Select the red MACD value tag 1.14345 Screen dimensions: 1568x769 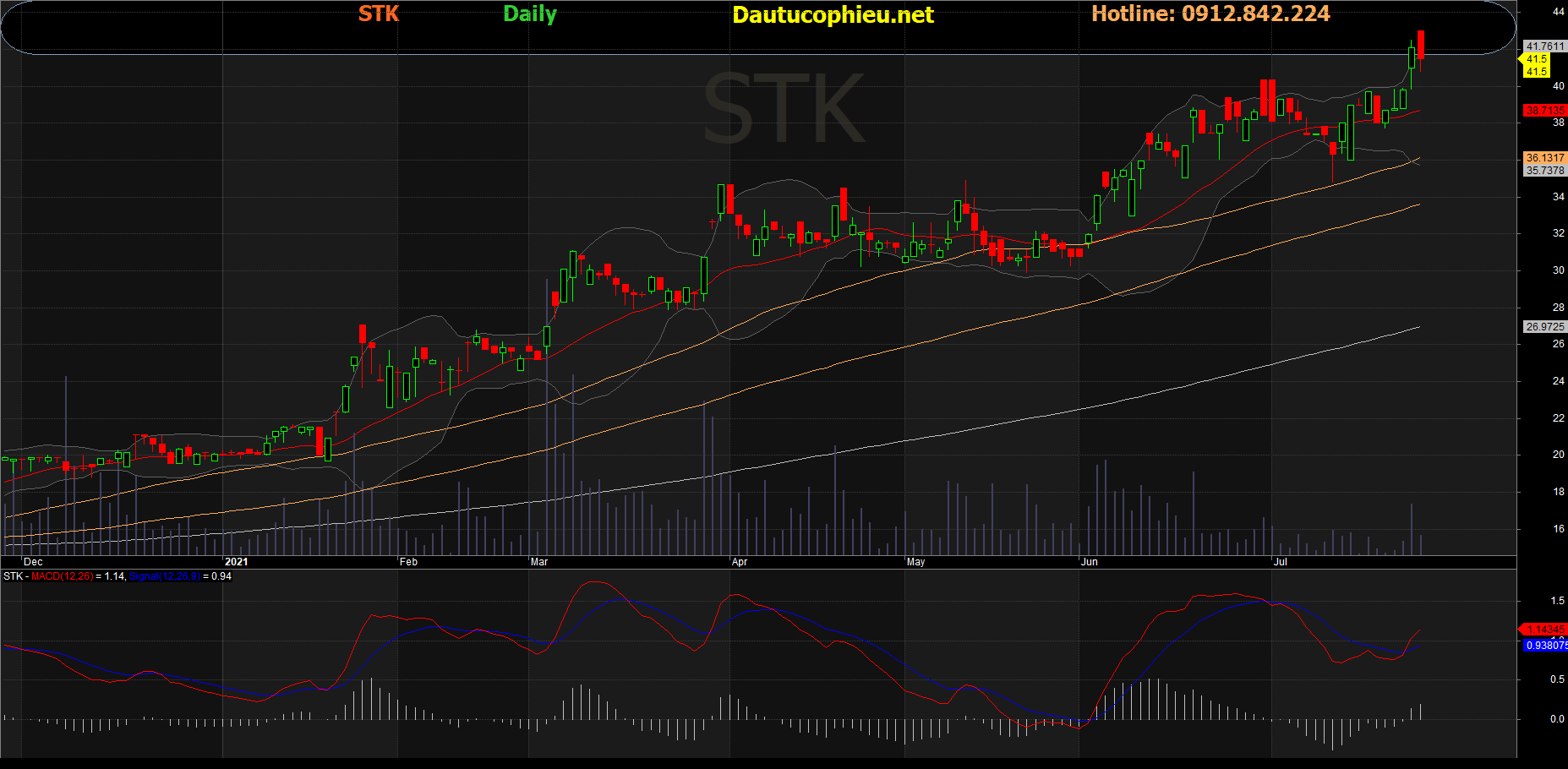(1545, 630)
